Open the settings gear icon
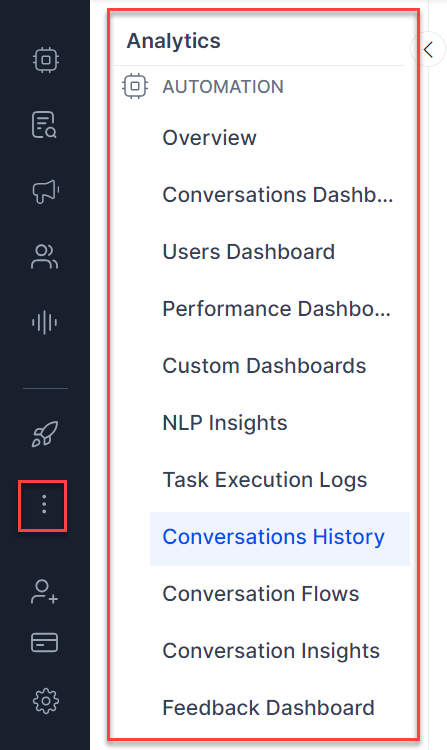 point(45,701)
